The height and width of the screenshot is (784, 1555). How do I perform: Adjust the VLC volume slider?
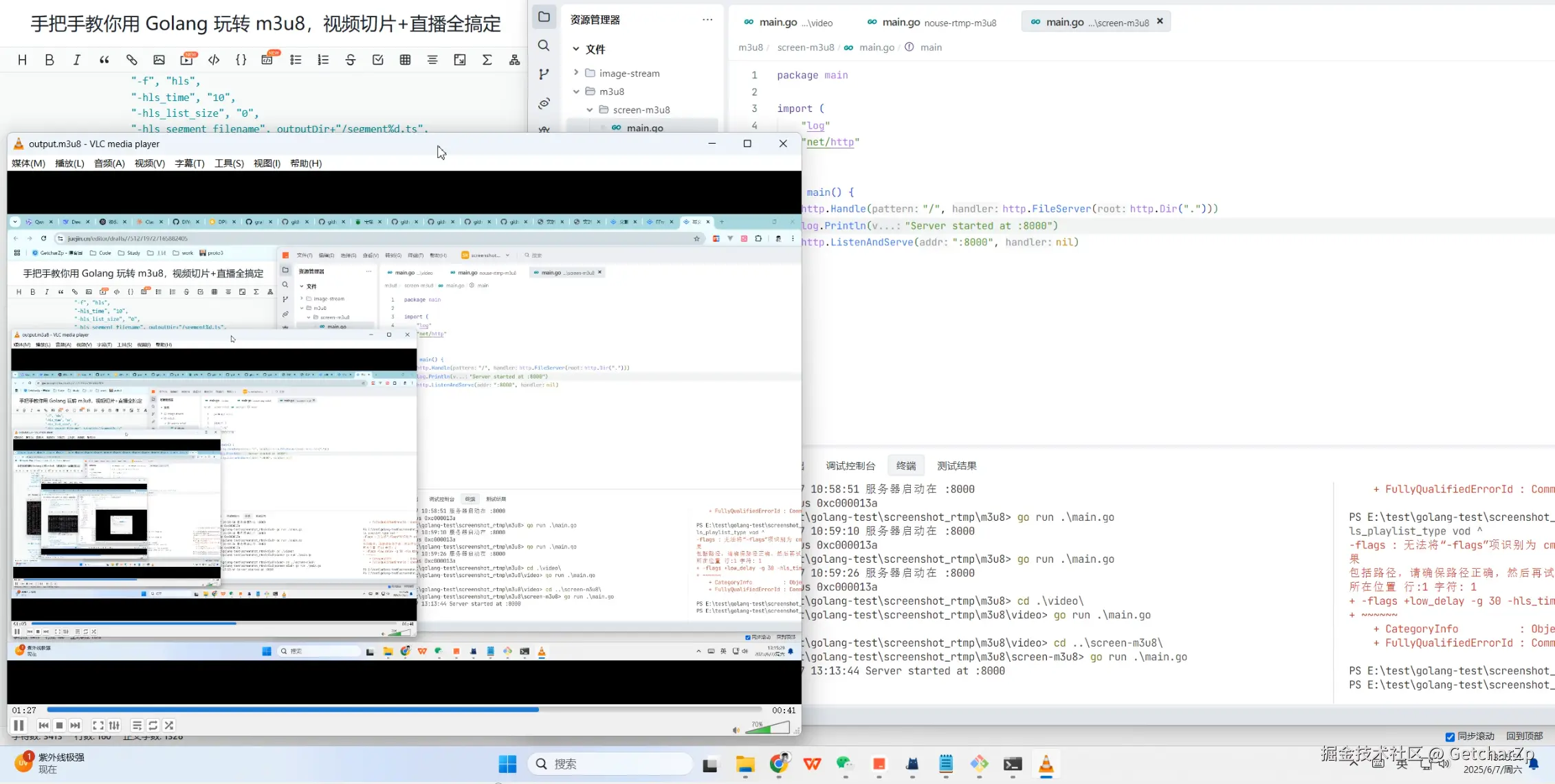pos(768,728)
